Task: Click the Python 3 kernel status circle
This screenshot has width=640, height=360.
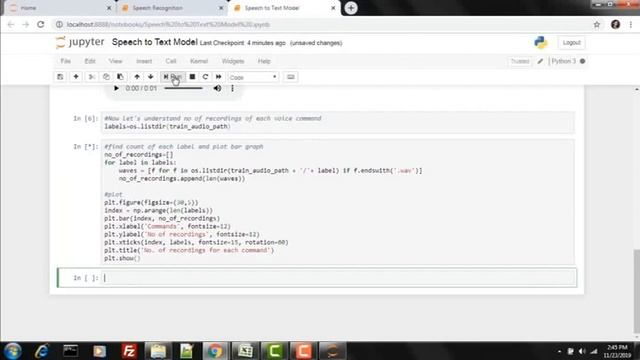Action: [x=582, y=61]
